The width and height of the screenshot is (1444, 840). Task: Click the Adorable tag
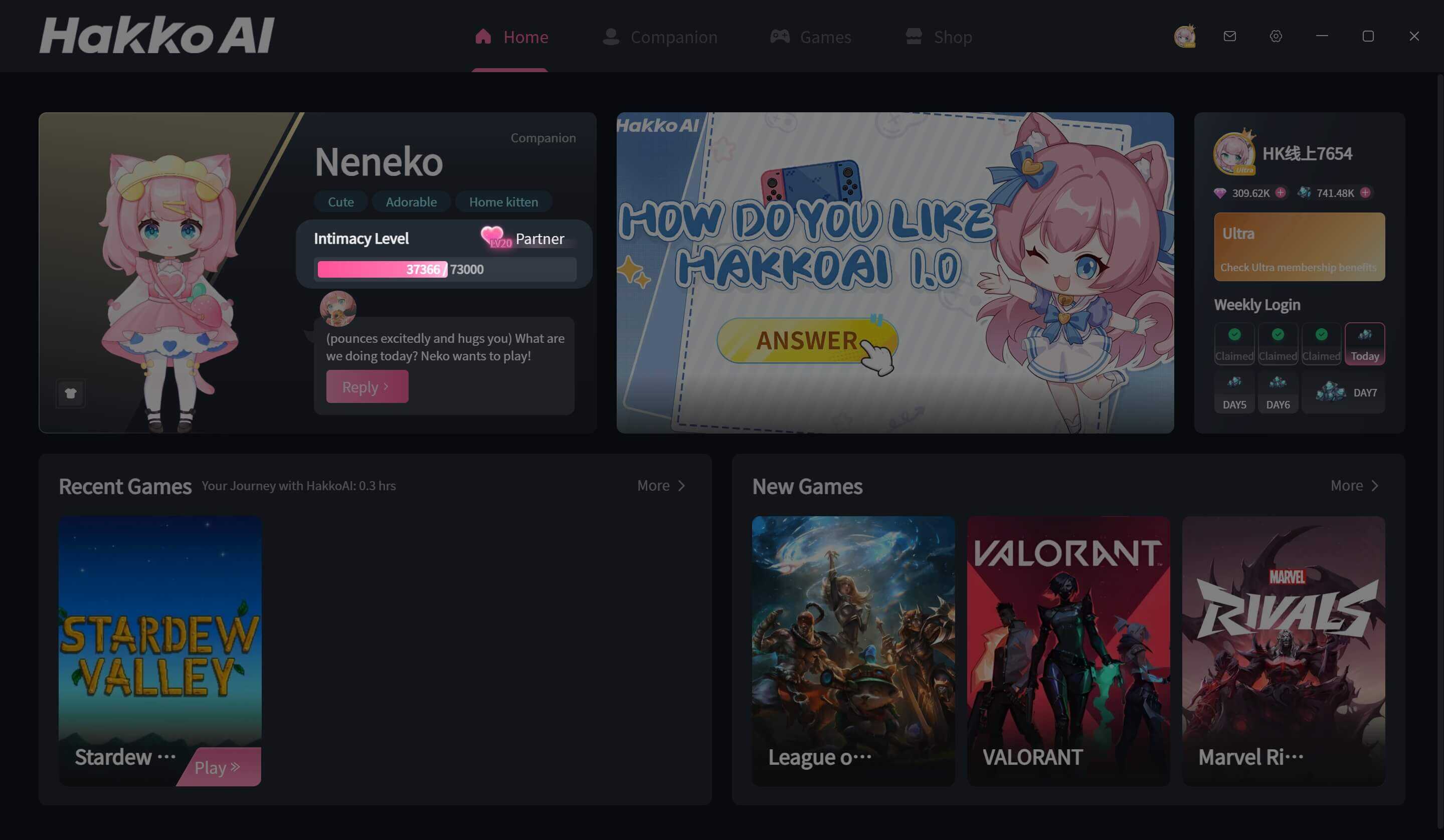pyautogui.click(x=411, y=201)
